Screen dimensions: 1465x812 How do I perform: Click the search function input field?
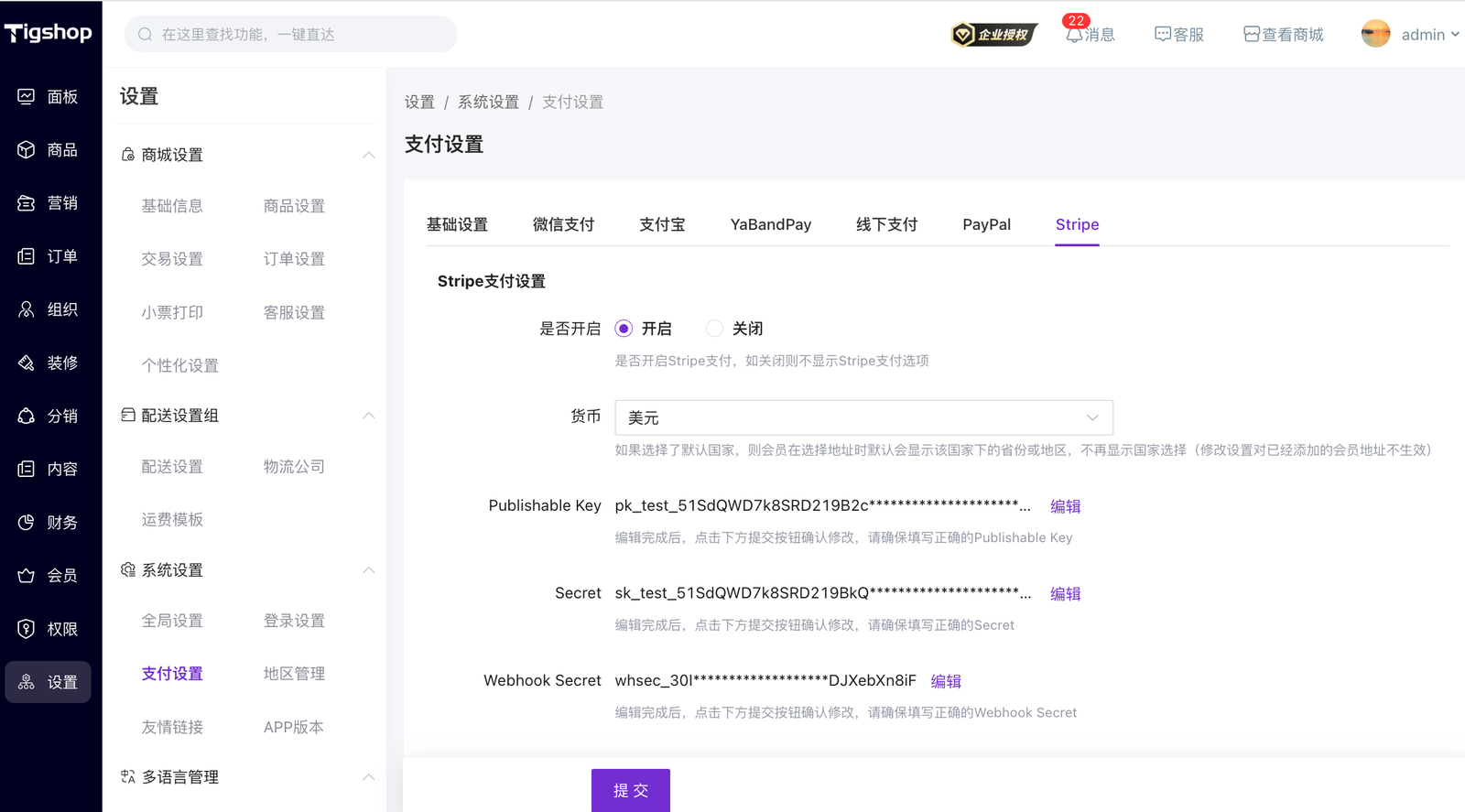[x=291, y=35]
